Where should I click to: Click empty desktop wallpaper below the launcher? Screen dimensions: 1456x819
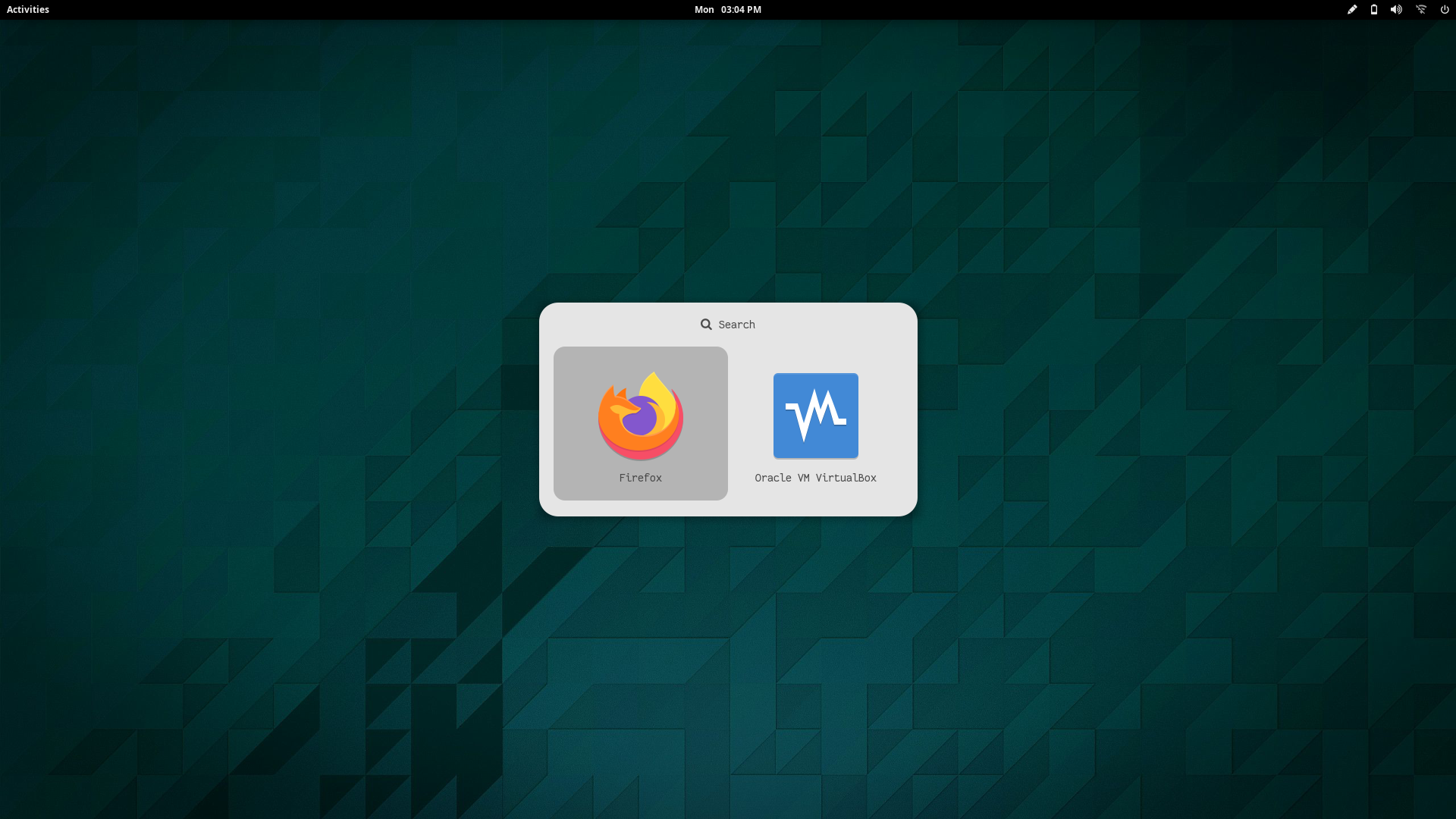tap(728, 645)
